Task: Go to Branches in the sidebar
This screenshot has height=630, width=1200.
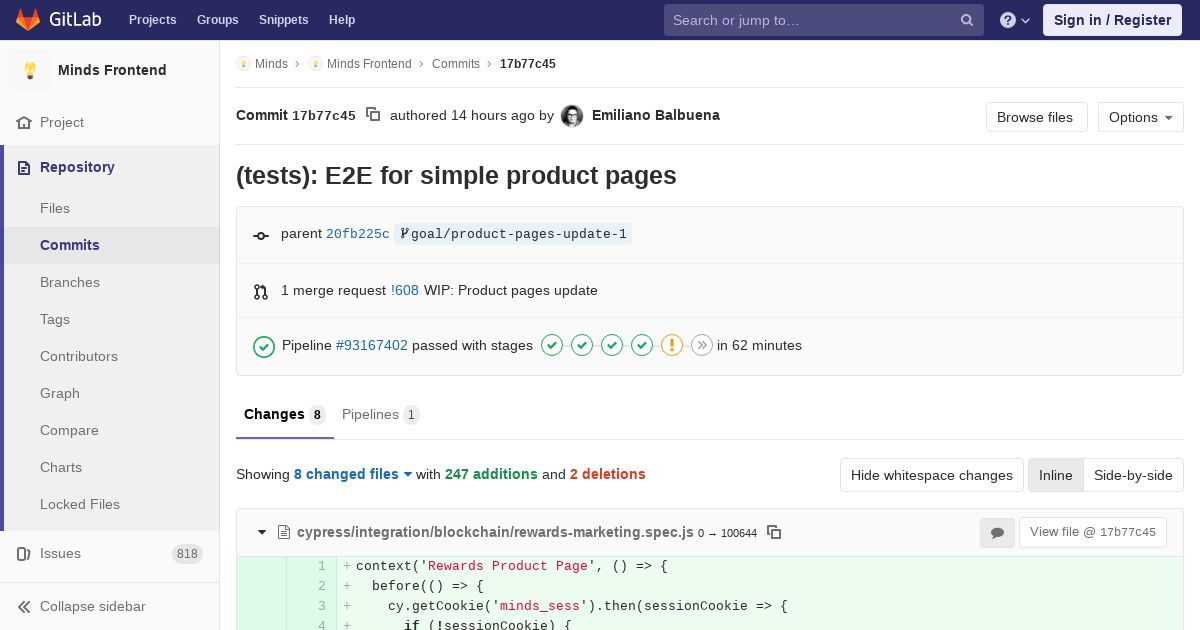Action: (112, 282)
